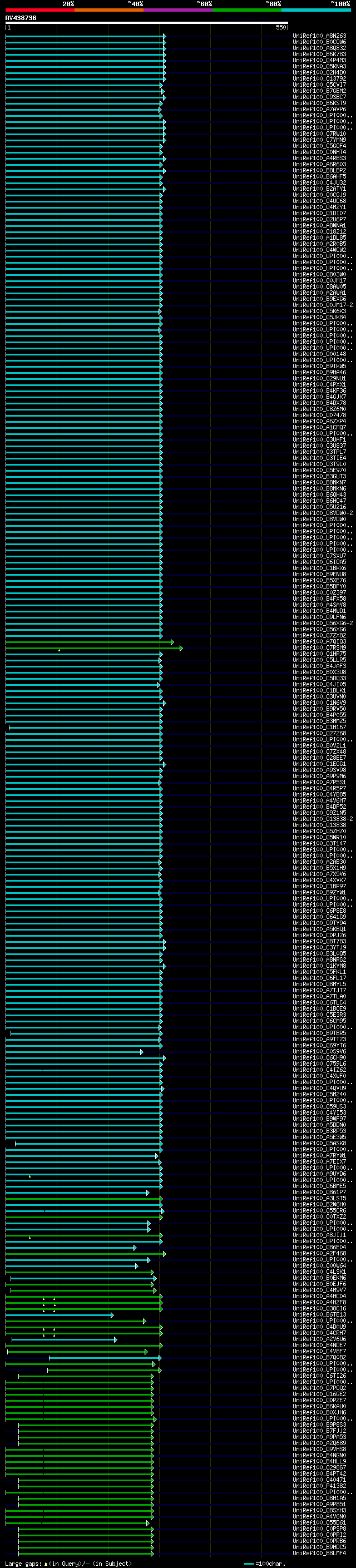
Task: Select the UniRef100_A4RBS3 label
Action: 319,159
